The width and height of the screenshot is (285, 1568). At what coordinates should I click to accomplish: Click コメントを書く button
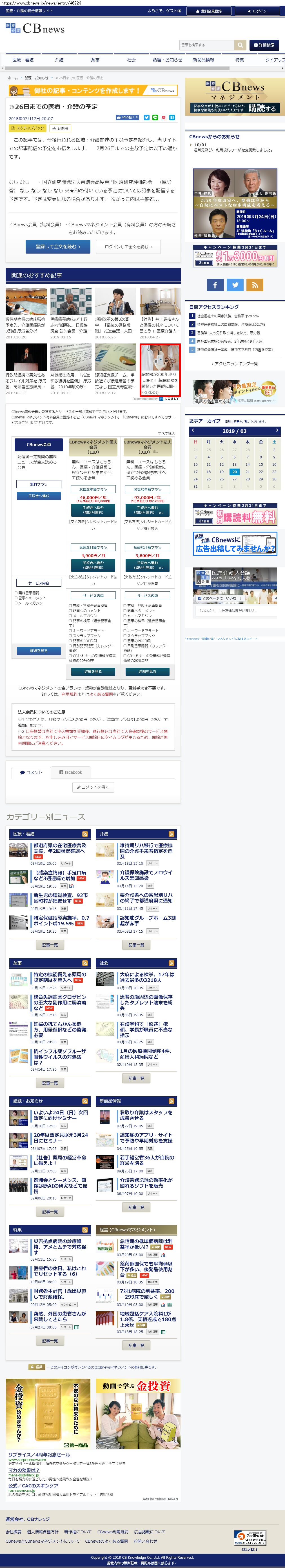[x=93, y=787]
